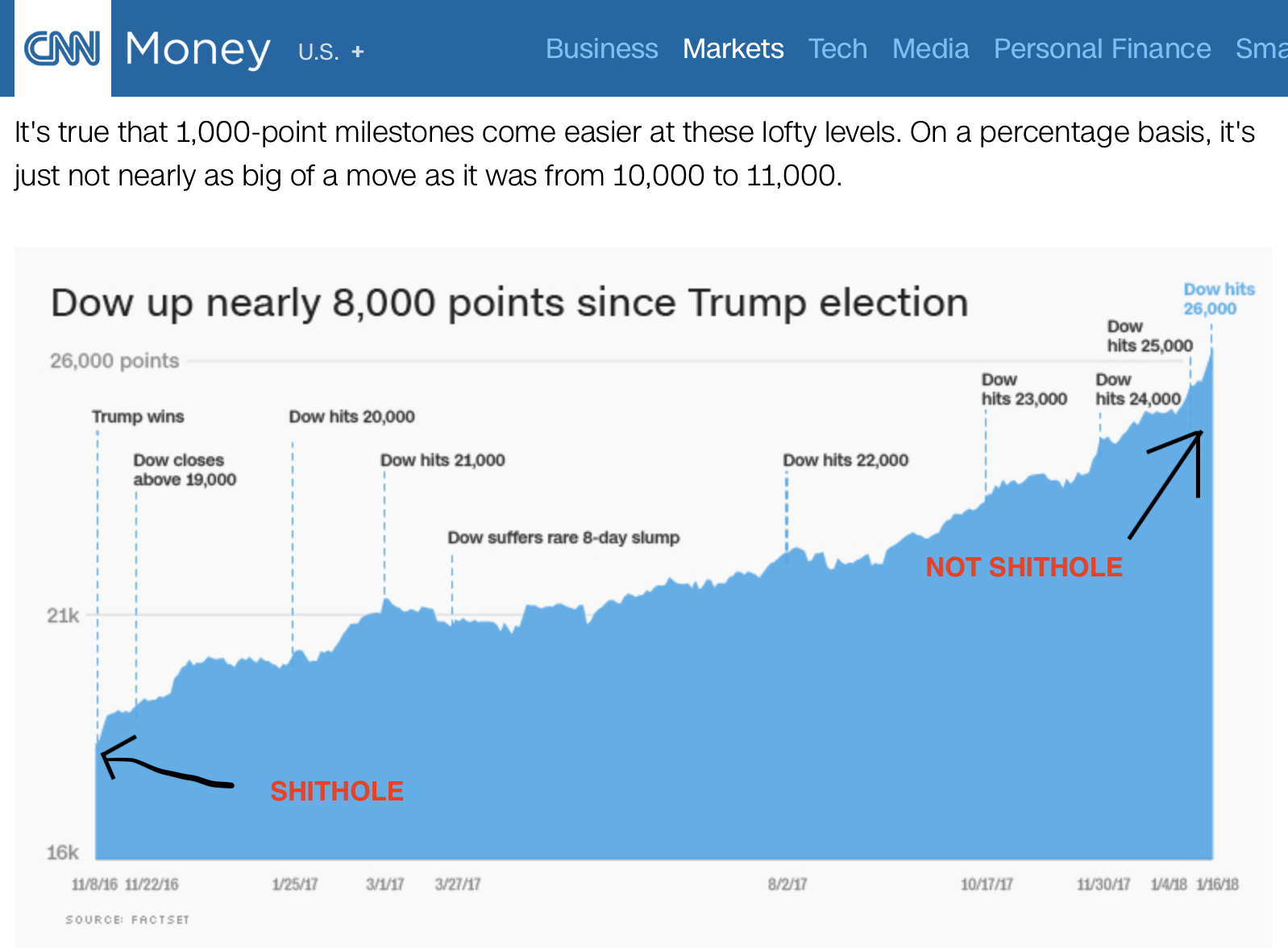Open the Business section
This screenshot has height=948, width=1288.
coord(601,48)
